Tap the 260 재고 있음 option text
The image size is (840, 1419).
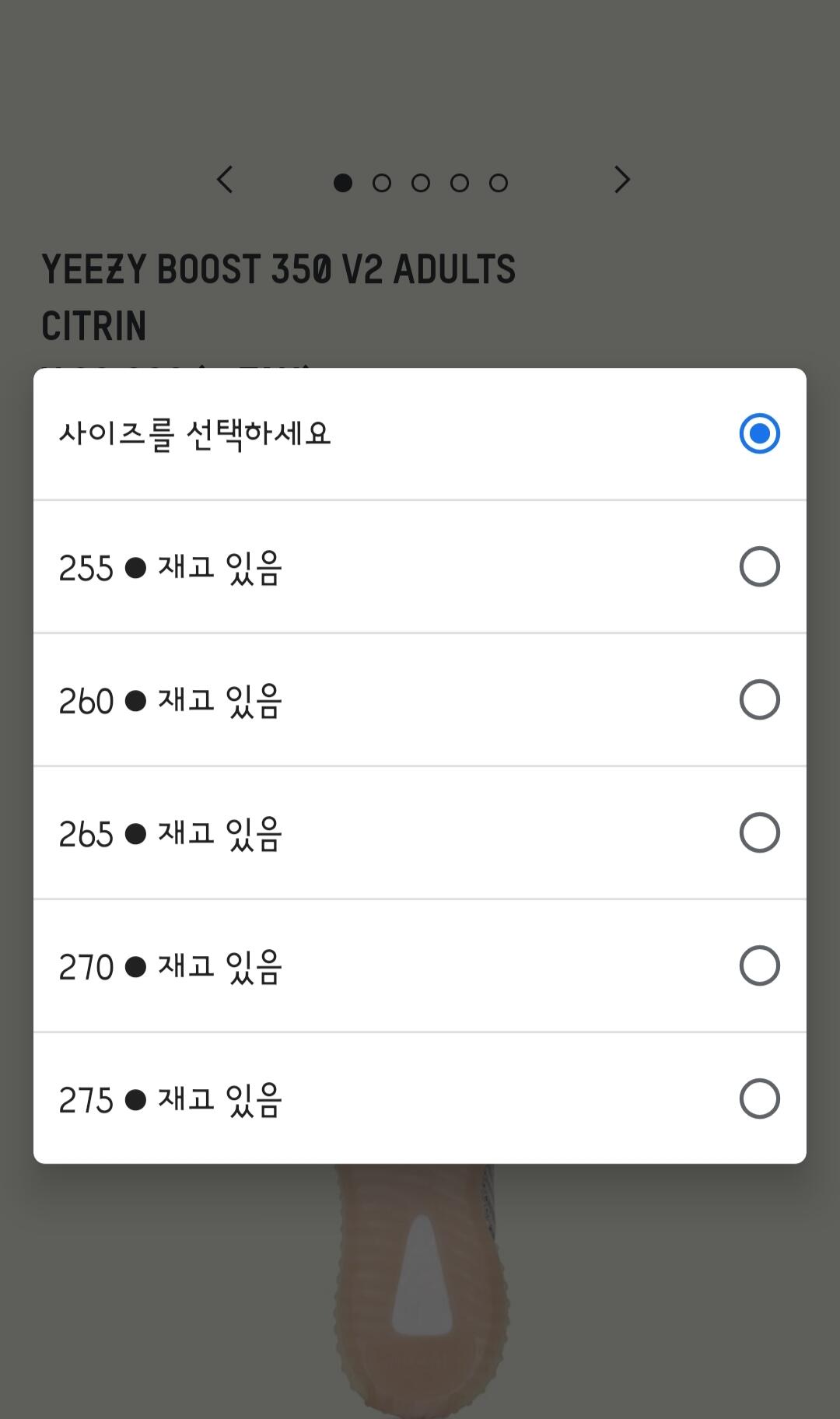(x=171, y=700)
